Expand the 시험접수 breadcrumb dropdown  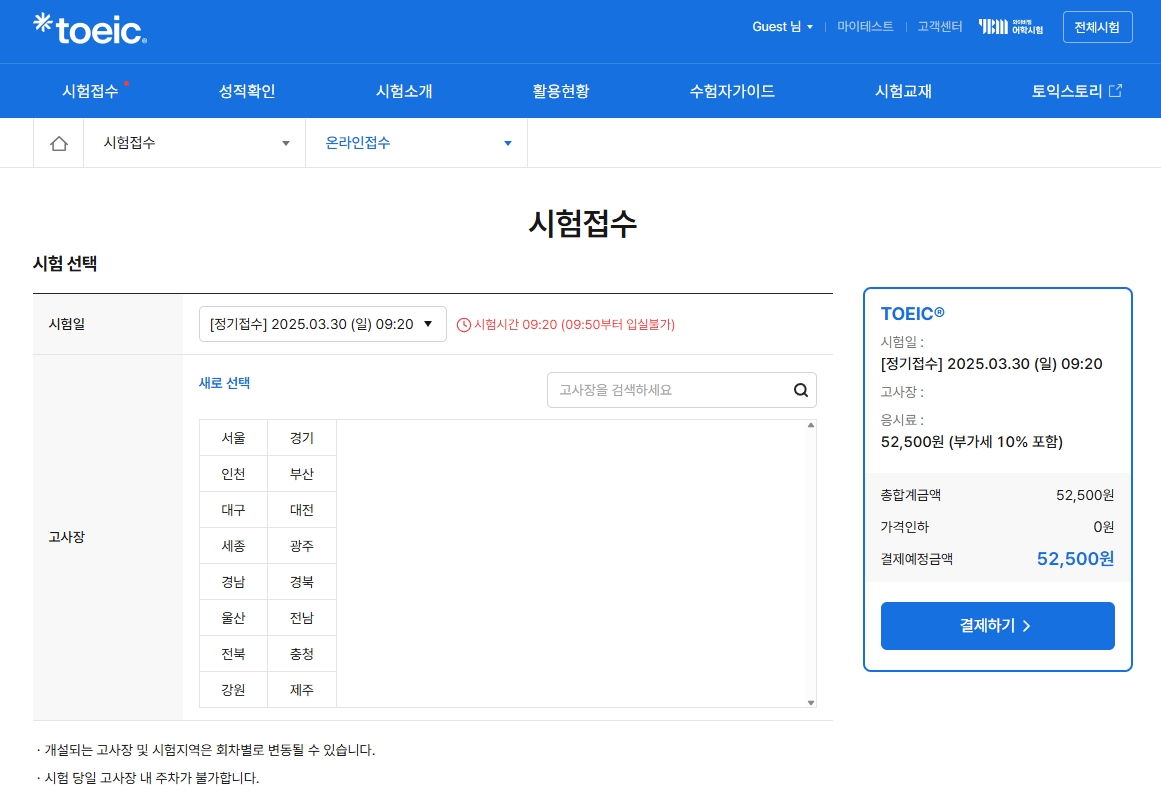tap(286, 142)
